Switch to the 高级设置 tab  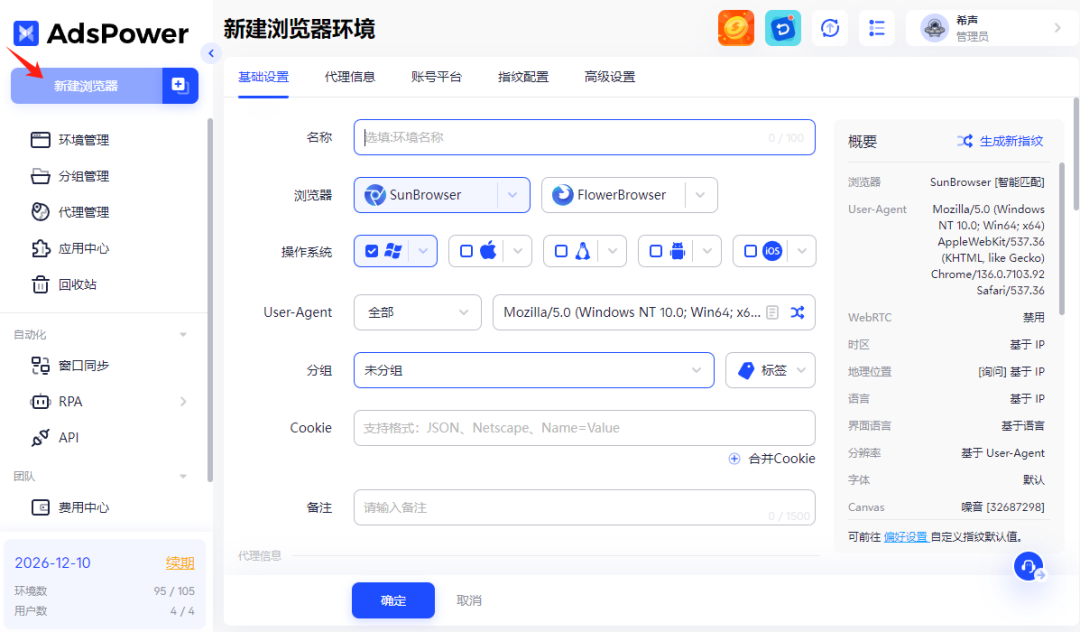click(610, 77)
